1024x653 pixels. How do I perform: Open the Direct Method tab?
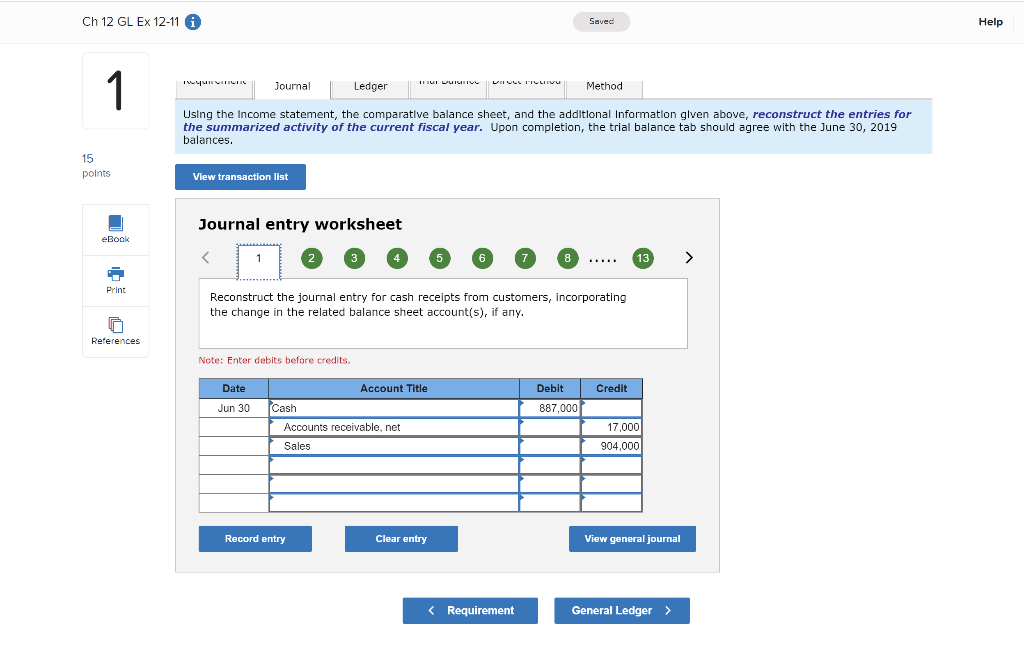pos(526,88)
